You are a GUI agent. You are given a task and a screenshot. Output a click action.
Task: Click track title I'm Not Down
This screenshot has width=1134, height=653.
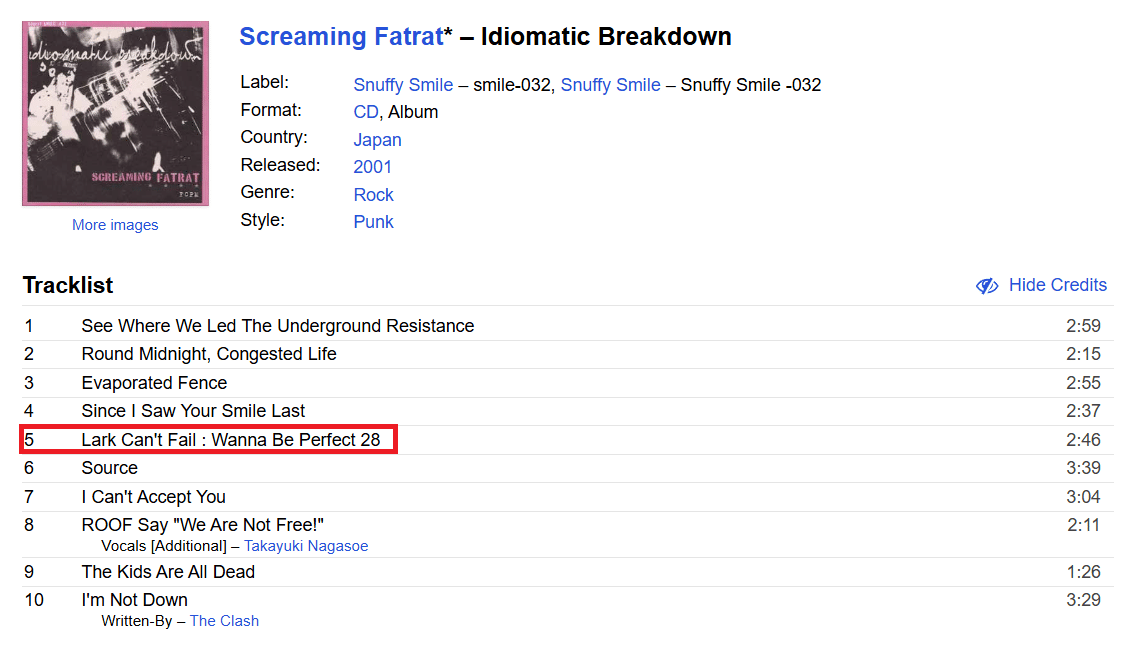coord(134,600)
